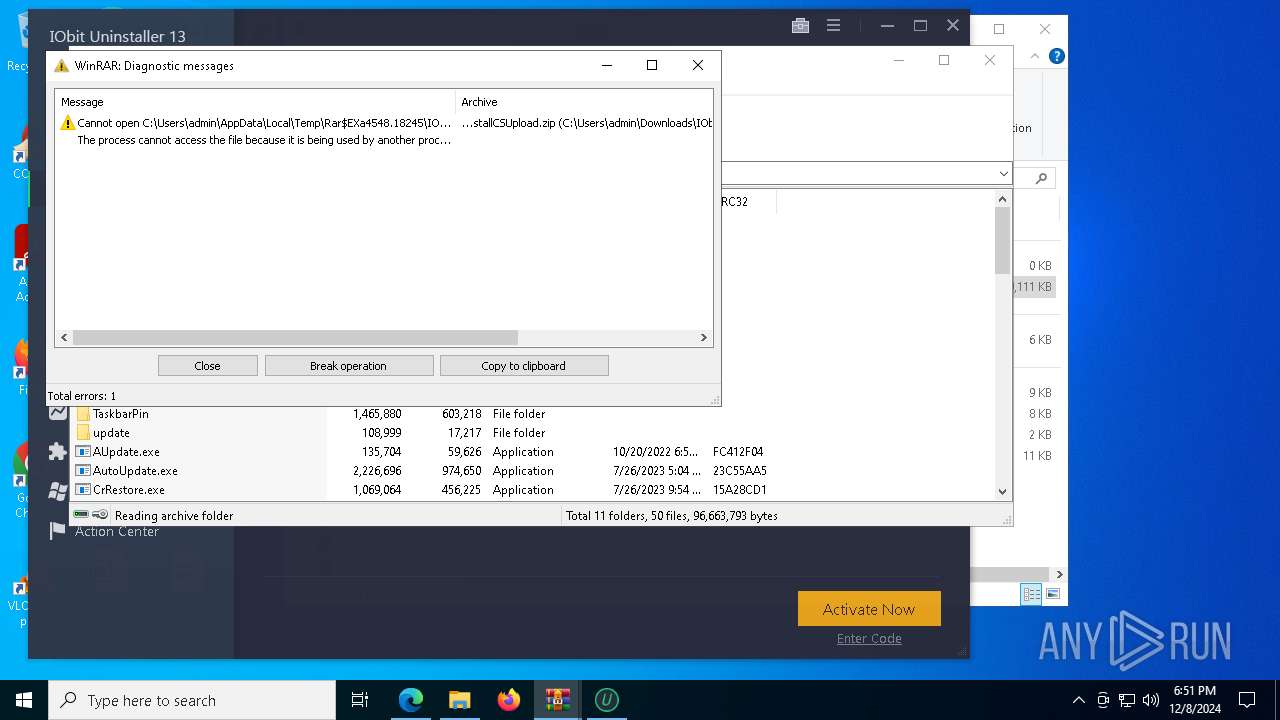Open Action Center in IObit Uninstaller sidebar
Screen dimensions: 1280x720
[x=117, y=531]
